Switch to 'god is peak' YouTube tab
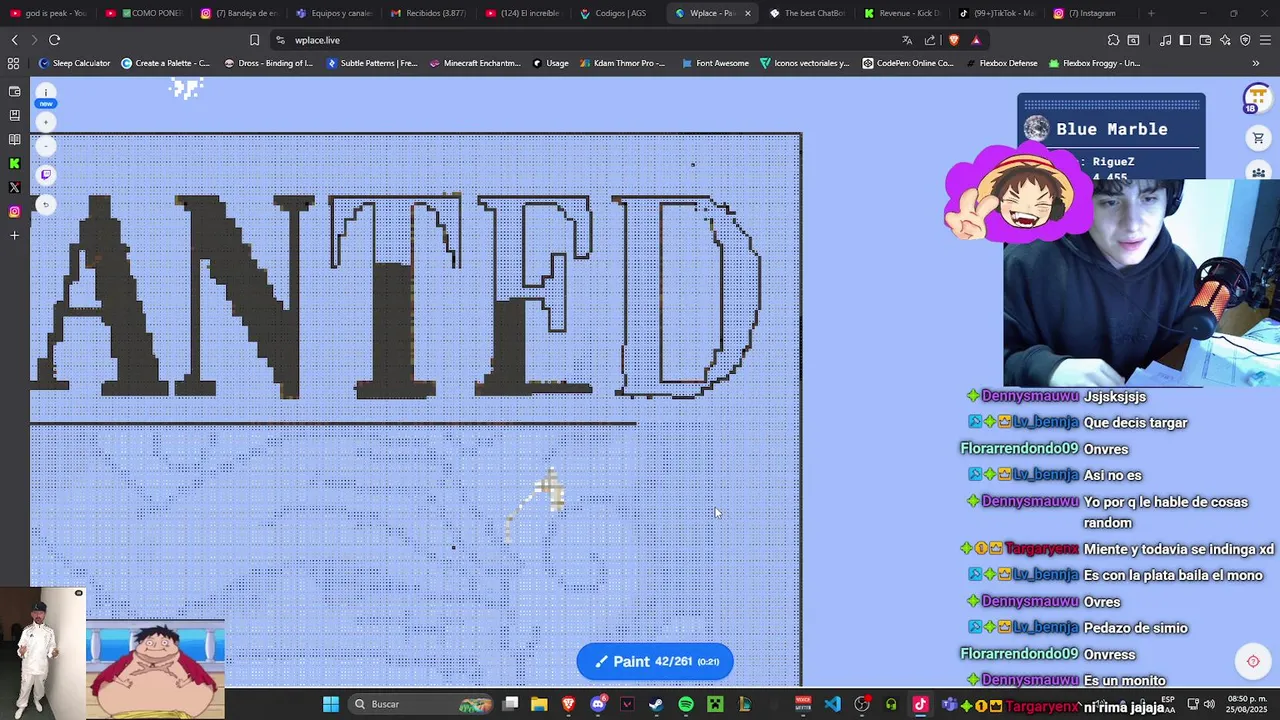Screen dimensions: 1280x720 47,13
